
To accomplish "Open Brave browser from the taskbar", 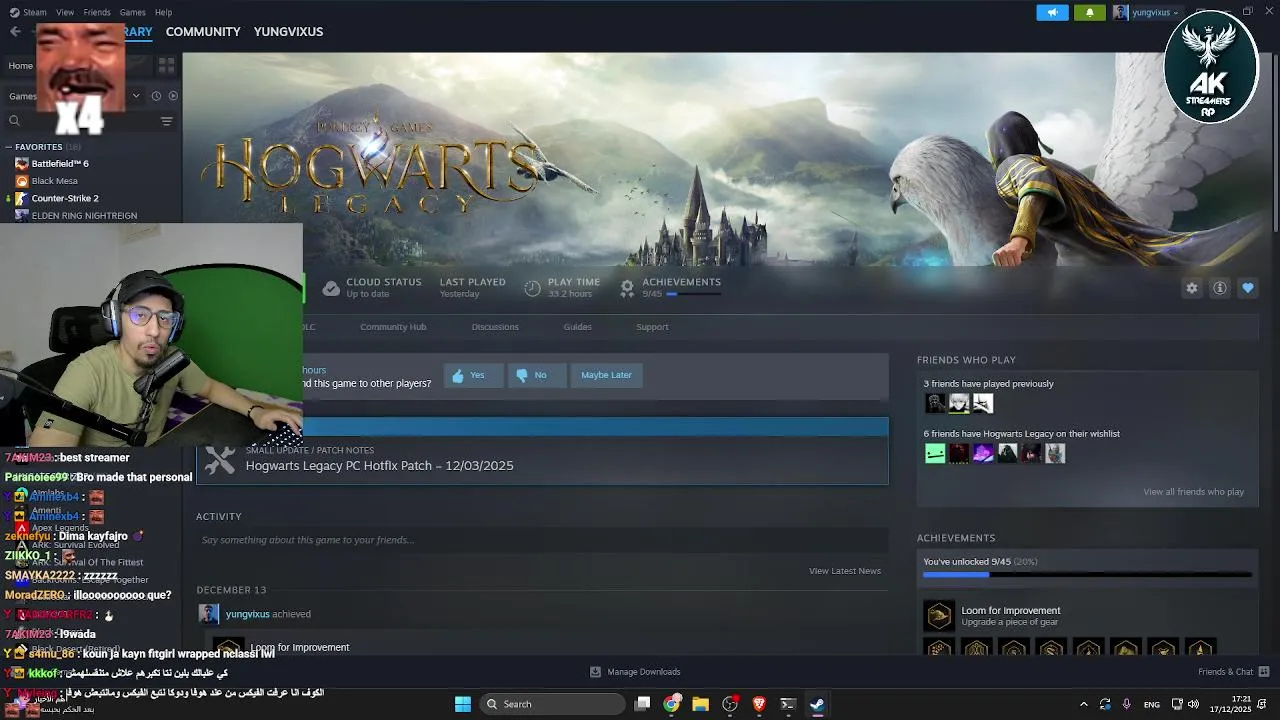I will (759, 704).
